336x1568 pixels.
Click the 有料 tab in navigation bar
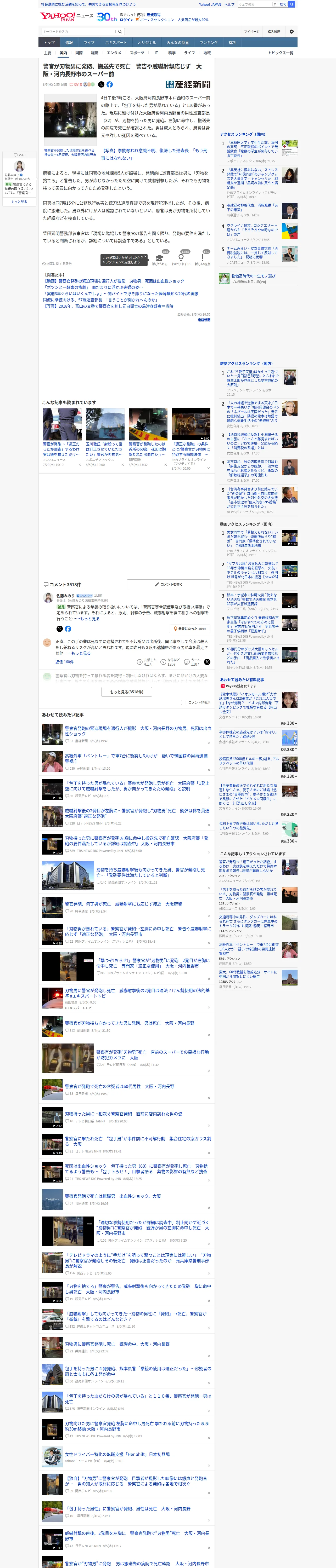pos(232,43)
